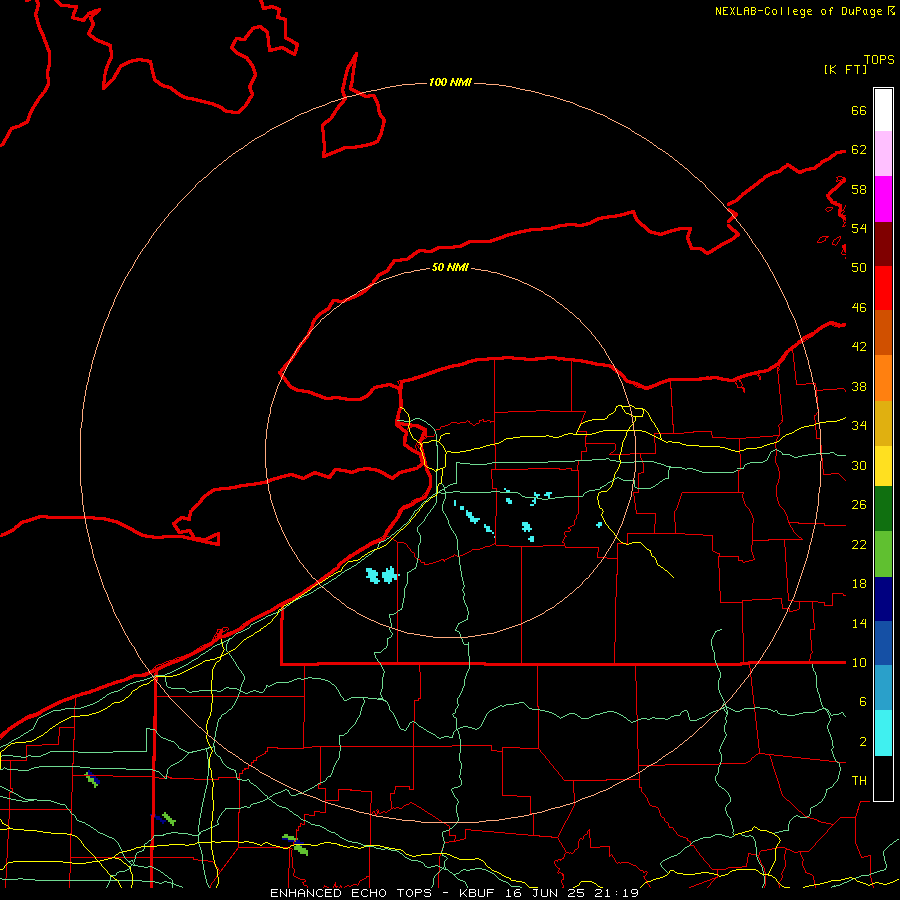This screenshot has height=900, width=900.
Task: Click the legend value '62'
Action: [859, 150]
